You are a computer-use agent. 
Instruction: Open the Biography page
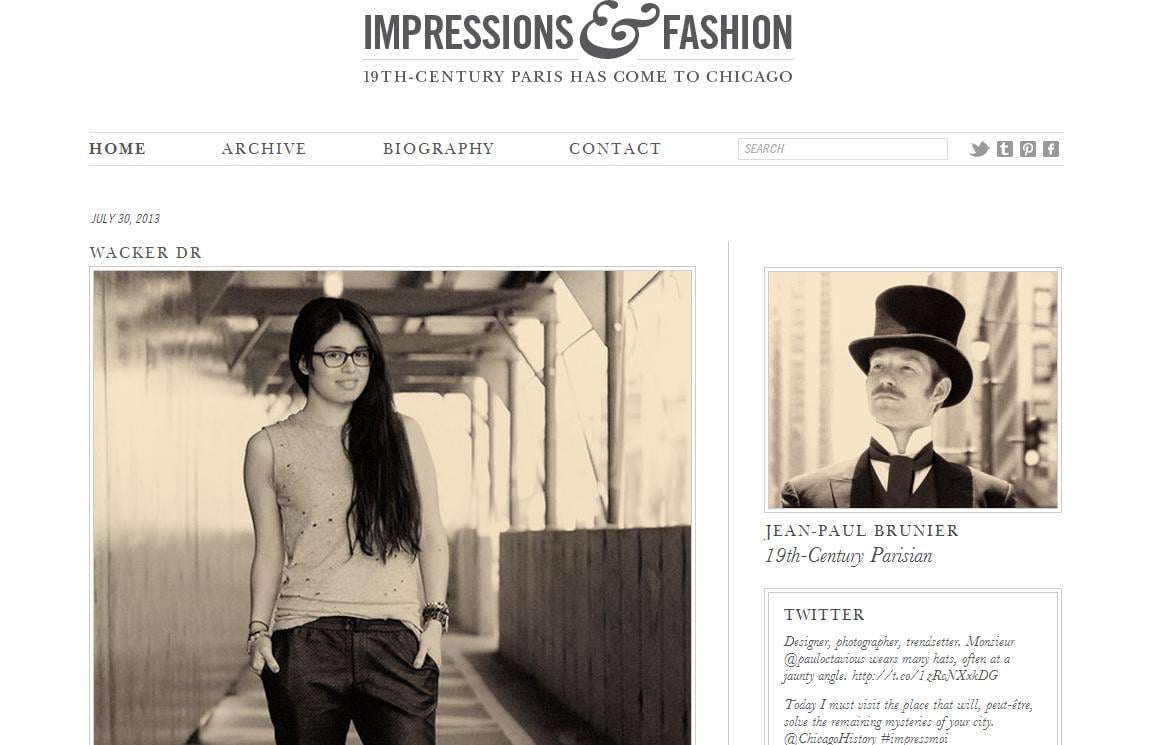coord(438,149)
